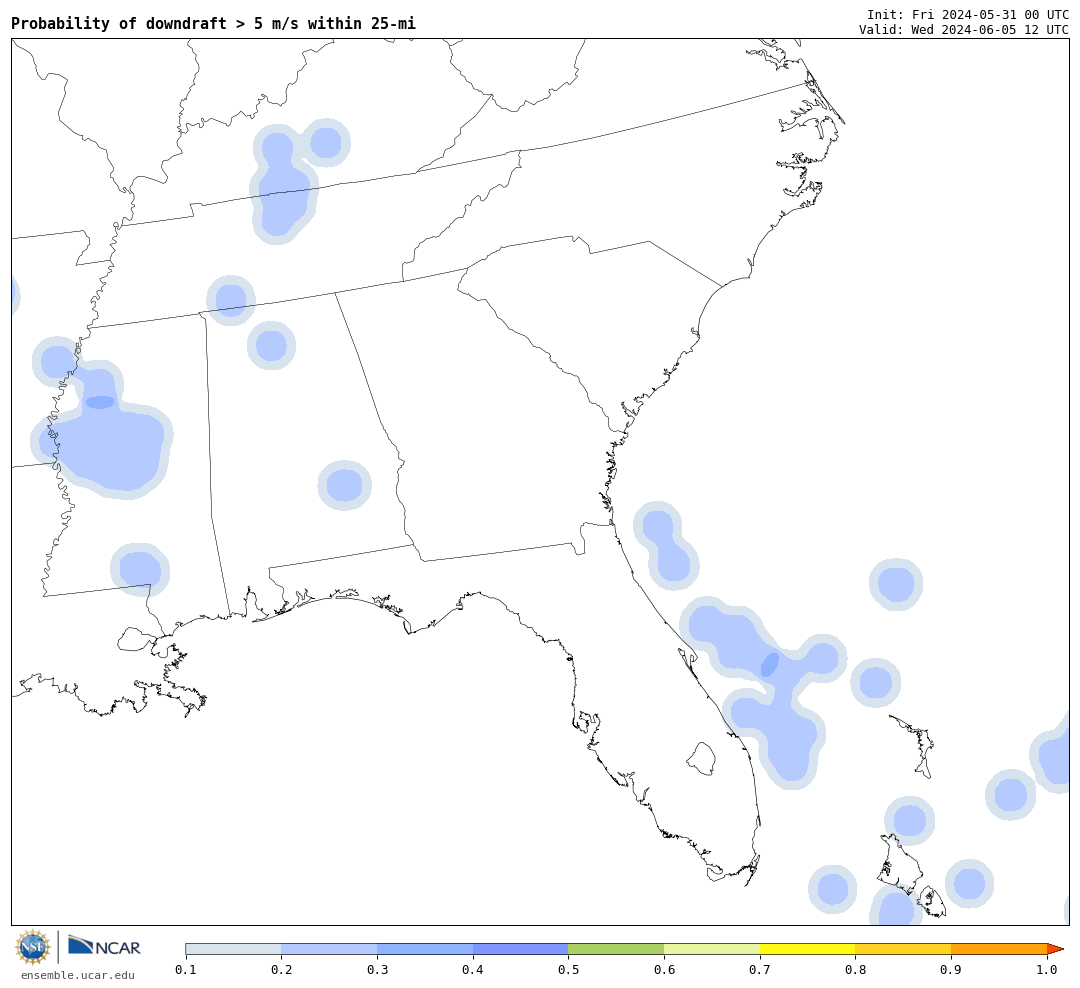Click the colorbar label 1.0
This screenshot has width=1080, height=988.
click(x=1047, y=970)
